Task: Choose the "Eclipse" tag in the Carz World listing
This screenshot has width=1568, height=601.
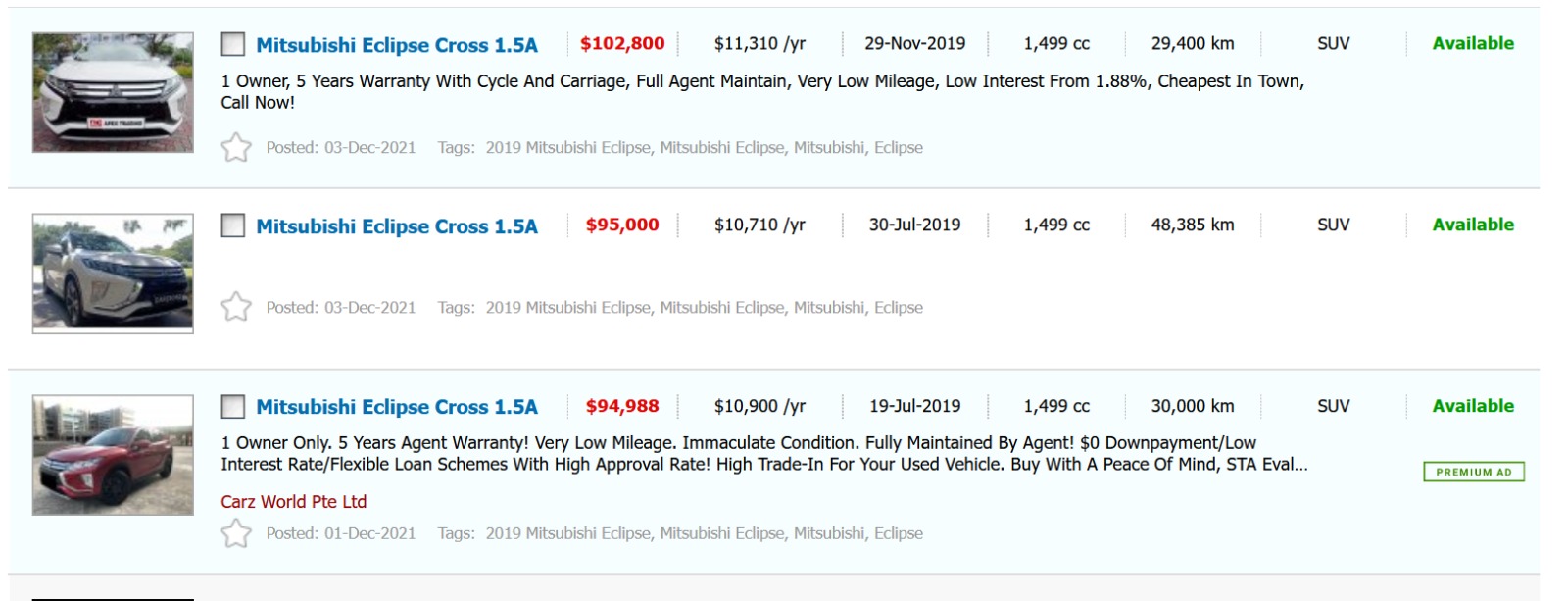Action: pyautogui.click(x=898, y=533)
